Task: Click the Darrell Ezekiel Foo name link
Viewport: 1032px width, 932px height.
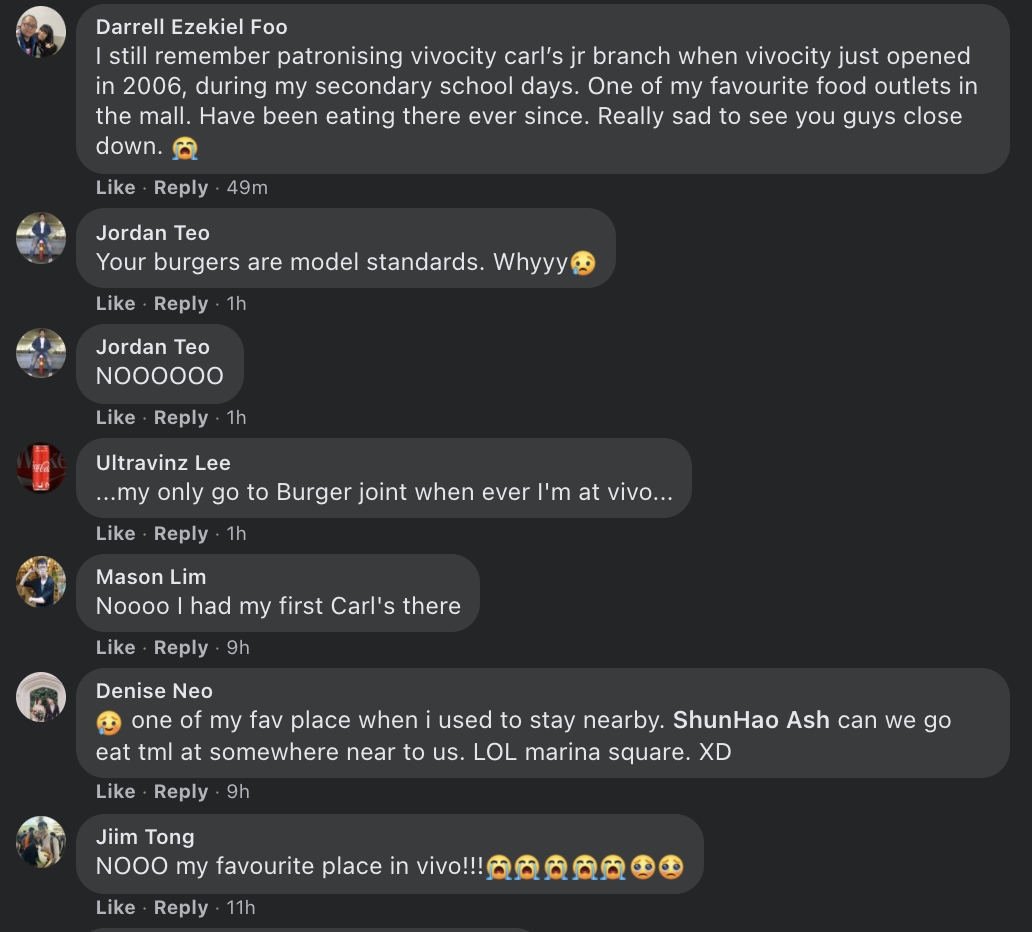Action: [191, 26]
